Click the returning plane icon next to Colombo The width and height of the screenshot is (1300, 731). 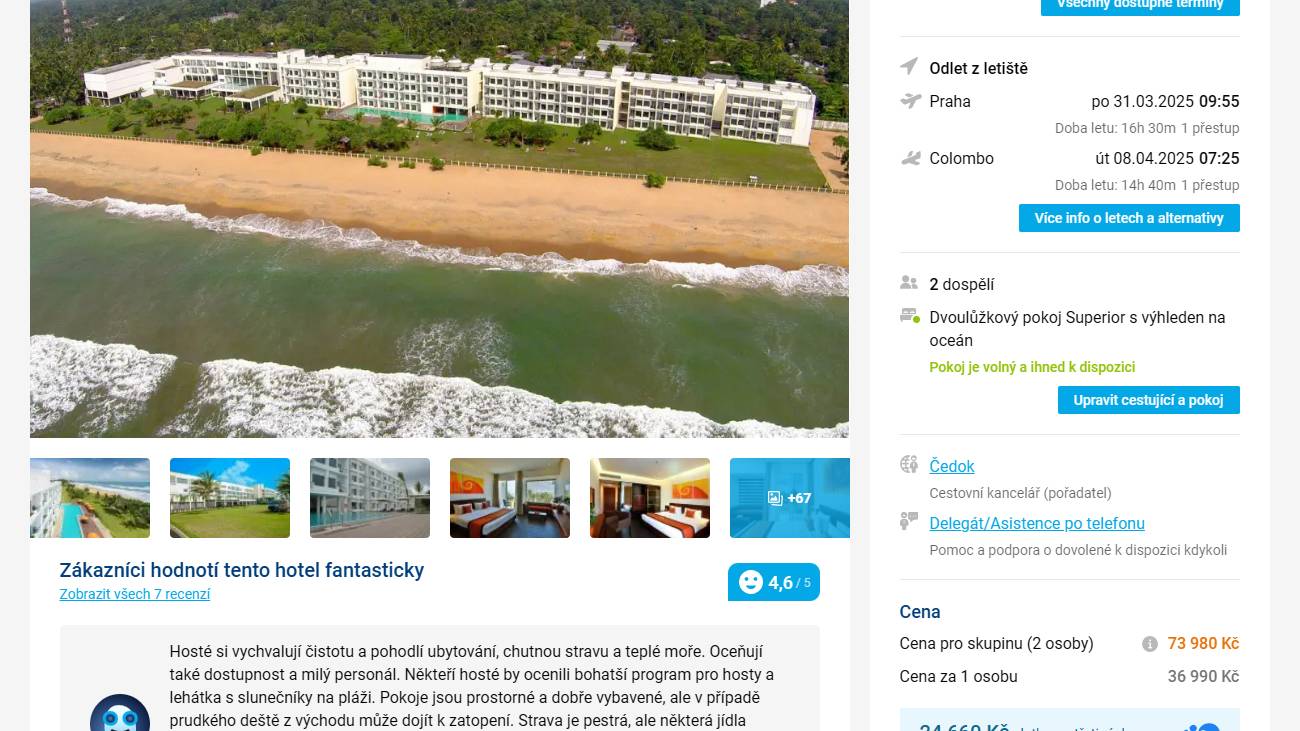910,158
